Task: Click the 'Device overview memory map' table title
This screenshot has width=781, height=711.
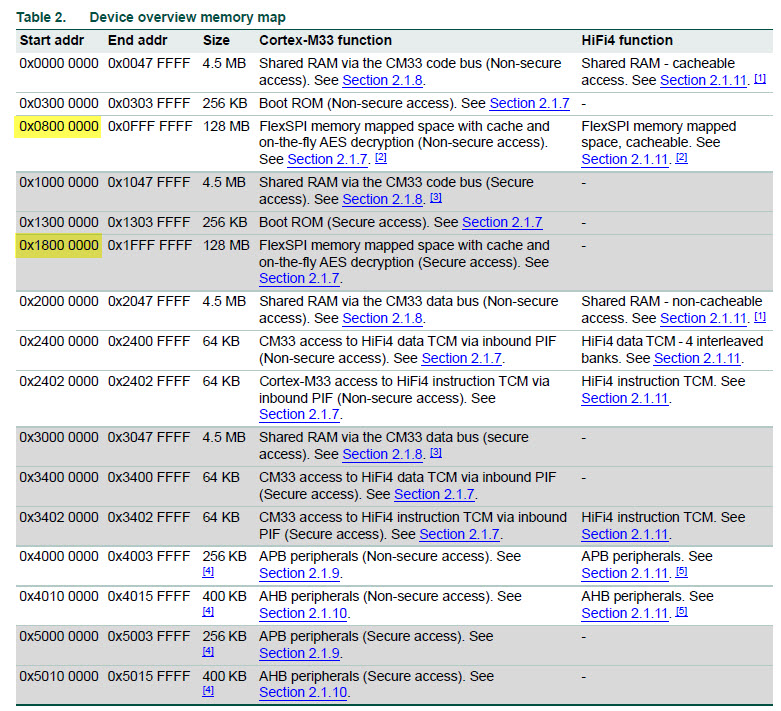Action: [187, 17]
